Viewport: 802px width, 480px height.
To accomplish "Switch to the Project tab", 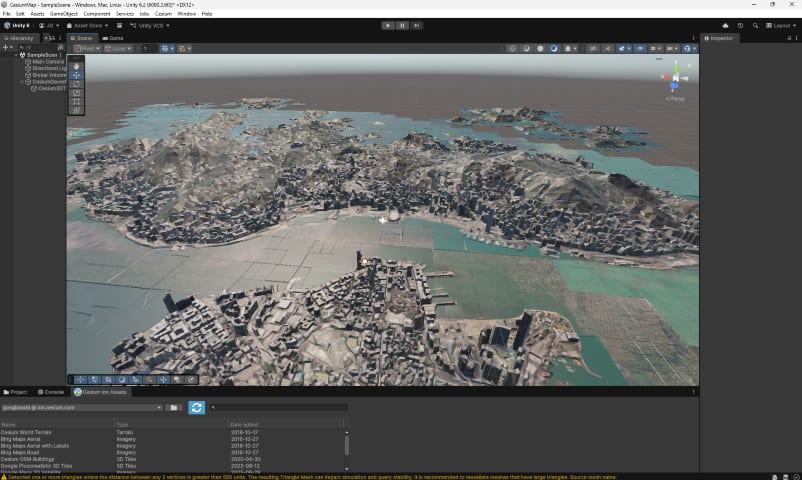I will pyautogui.click(x=15, y=392).
